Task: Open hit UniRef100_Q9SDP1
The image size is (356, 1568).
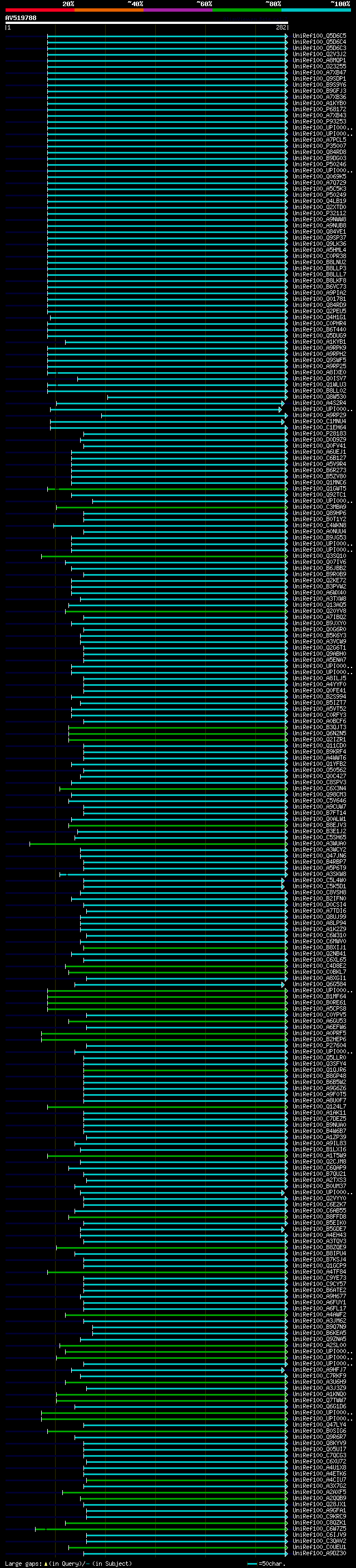Action: pos(319,78)
